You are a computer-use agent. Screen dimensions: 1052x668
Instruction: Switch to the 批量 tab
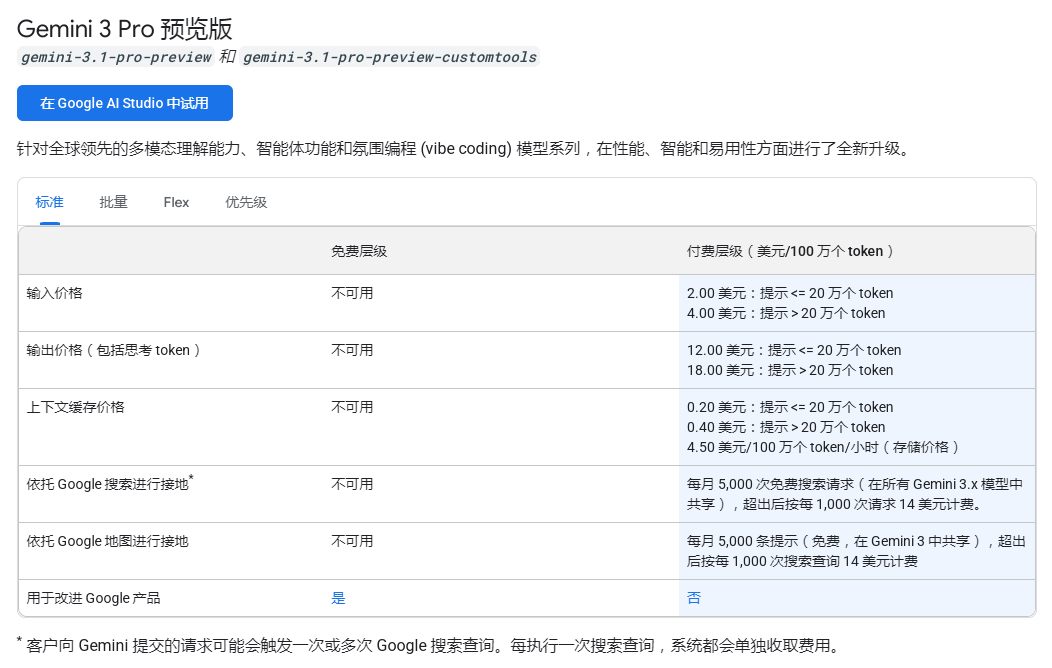coord(113,202)
